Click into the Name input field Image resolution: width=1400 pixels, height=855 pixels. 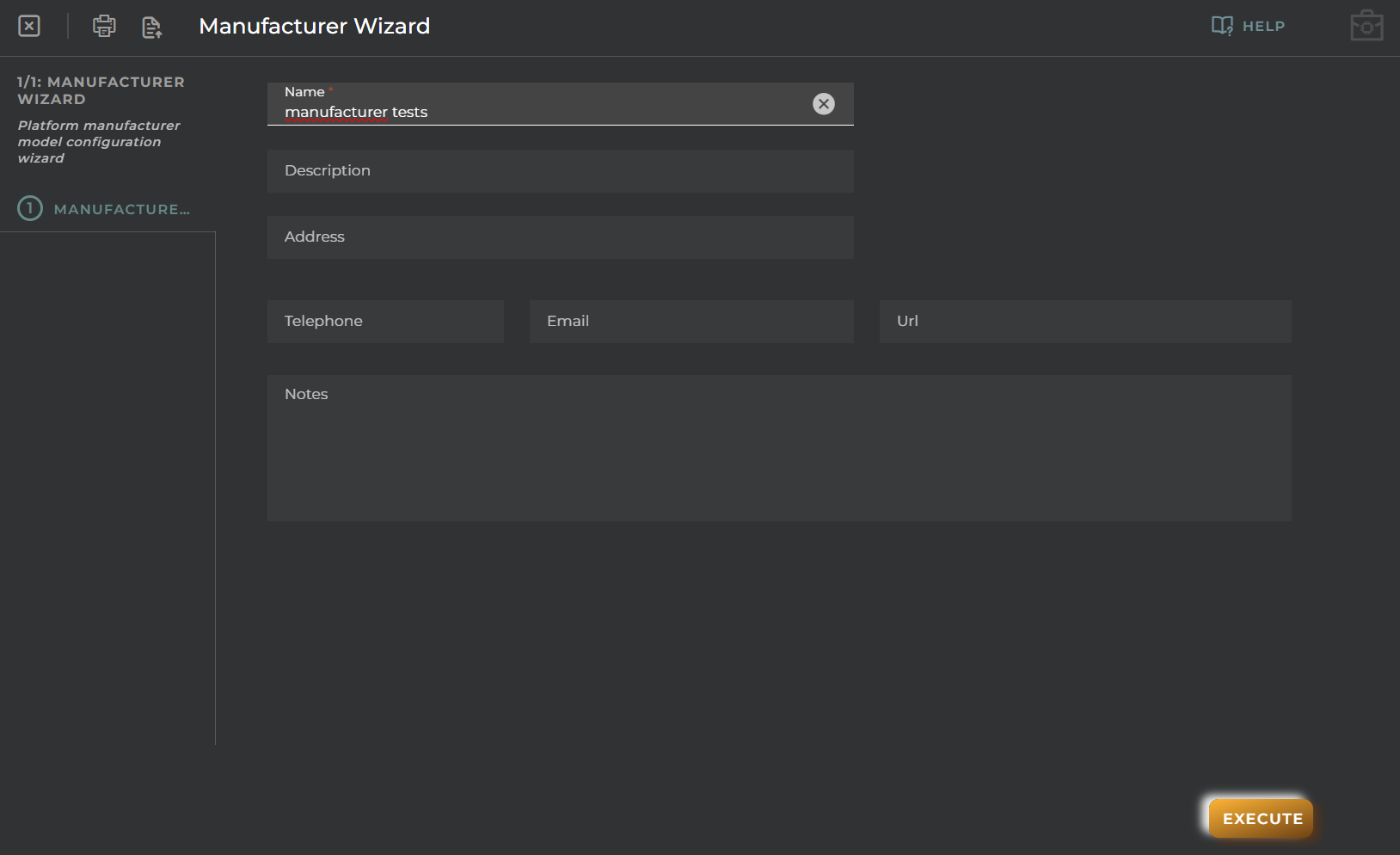(x=561, y=104)
